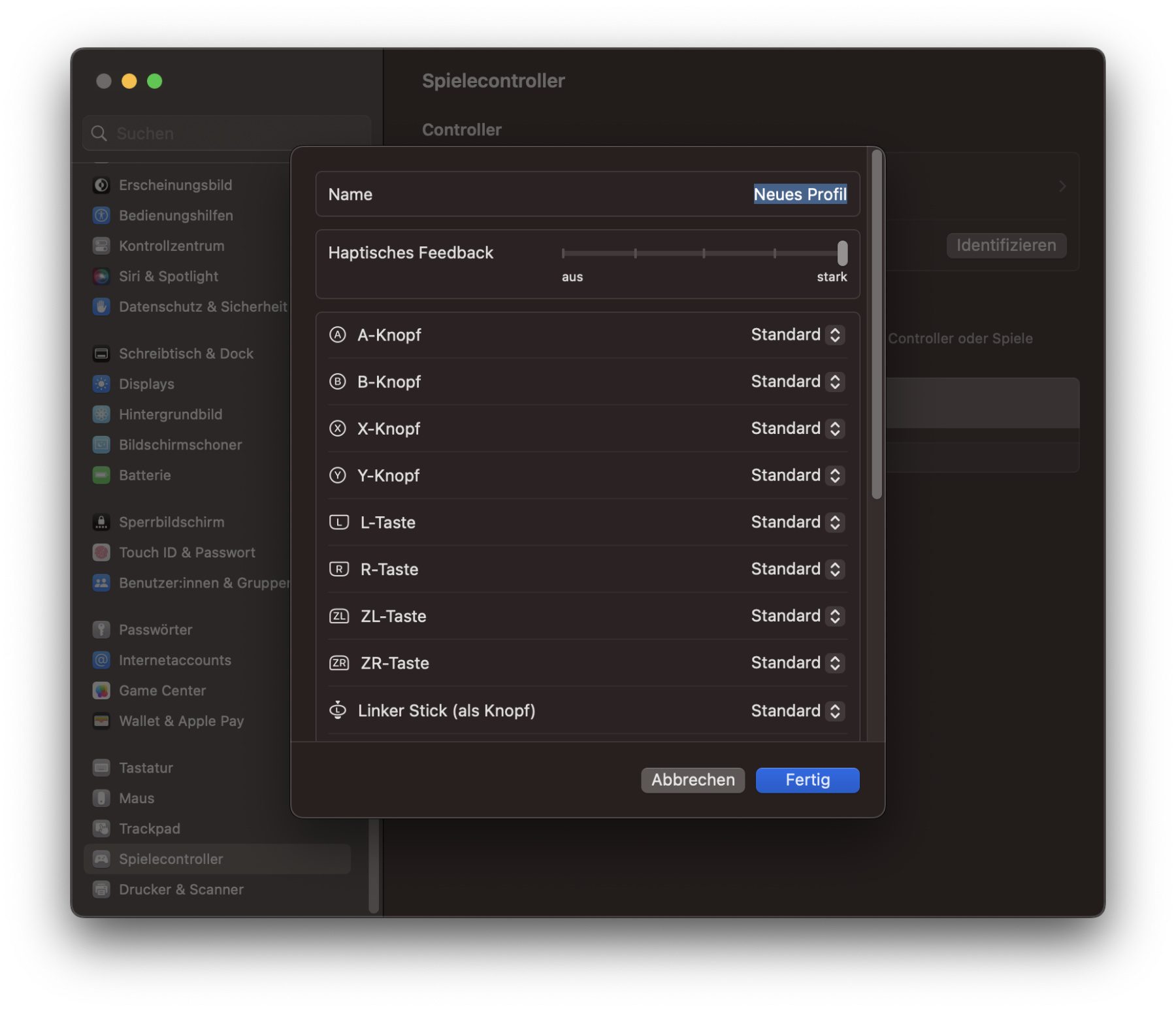Click the R-Taste button glyph icon
Screen dimensions: 1176x1011
point(338,569)
